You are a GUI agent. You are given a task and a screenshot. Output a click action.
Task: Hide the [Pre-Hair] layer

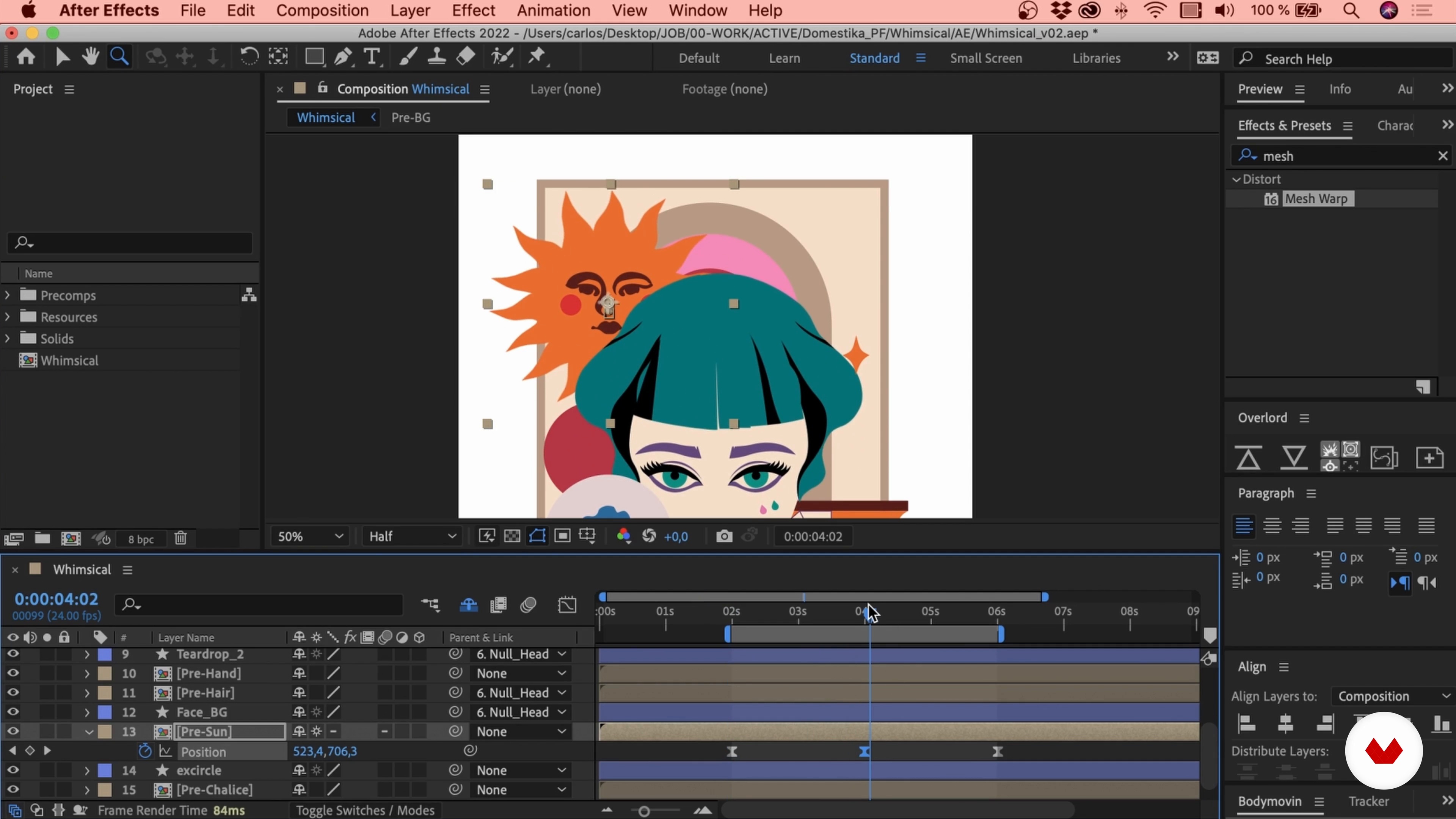coord(13,693)
